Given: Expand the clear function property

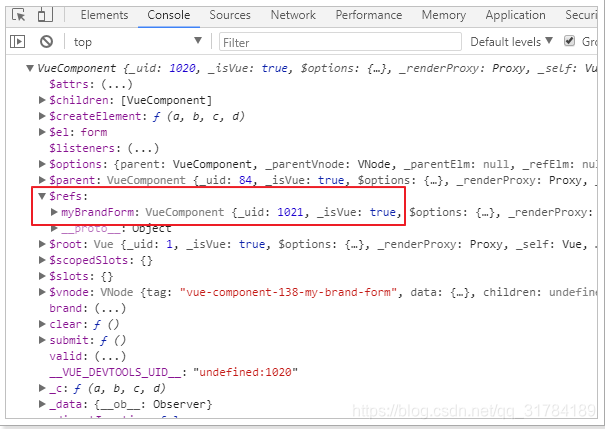Looking at the screenshot, I should [42, 324].
